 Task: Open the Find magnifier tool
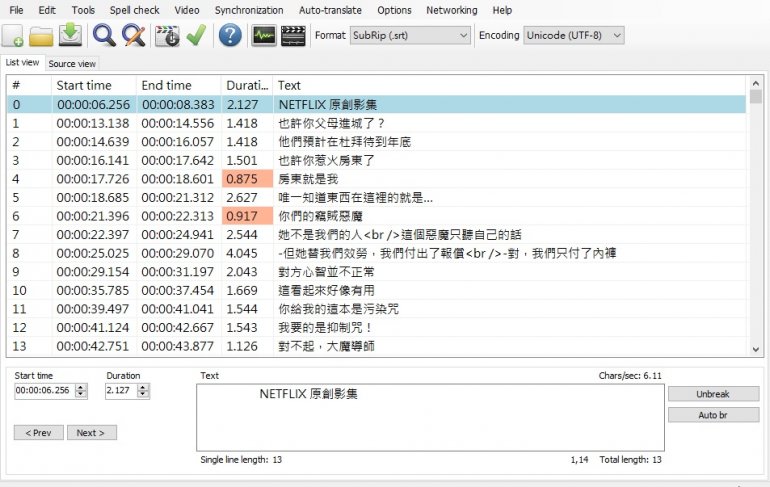(104, 35)
